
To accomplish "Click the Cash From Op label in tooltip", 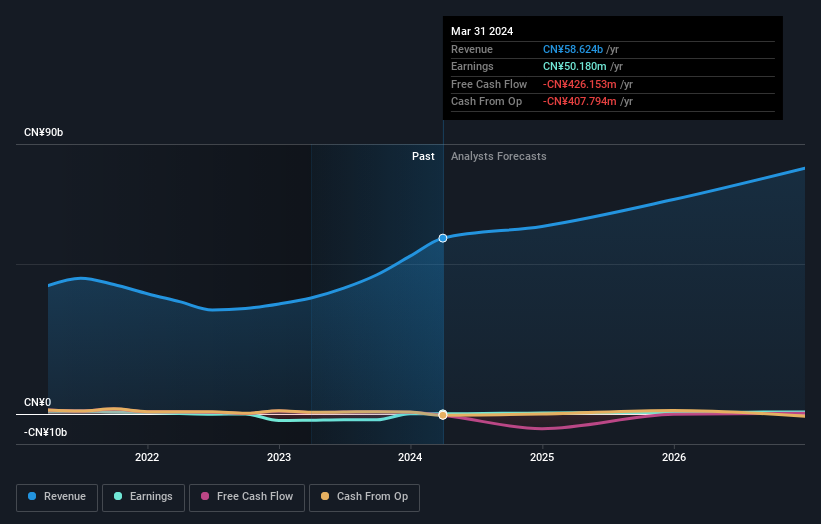I will (486, 102).
